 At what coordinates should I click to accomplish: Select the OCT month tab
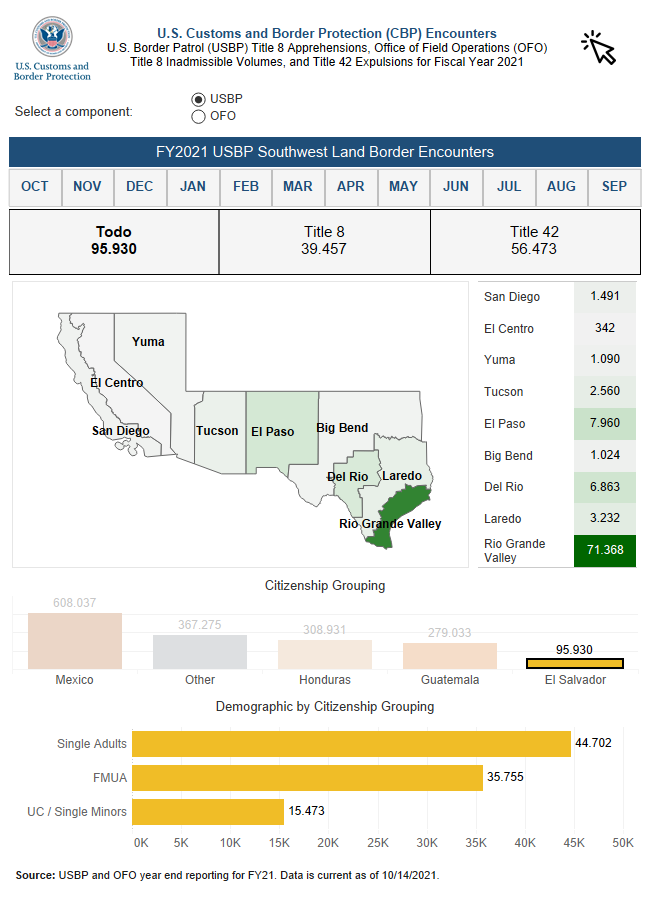pyautogui.click(x=35, y=187)
